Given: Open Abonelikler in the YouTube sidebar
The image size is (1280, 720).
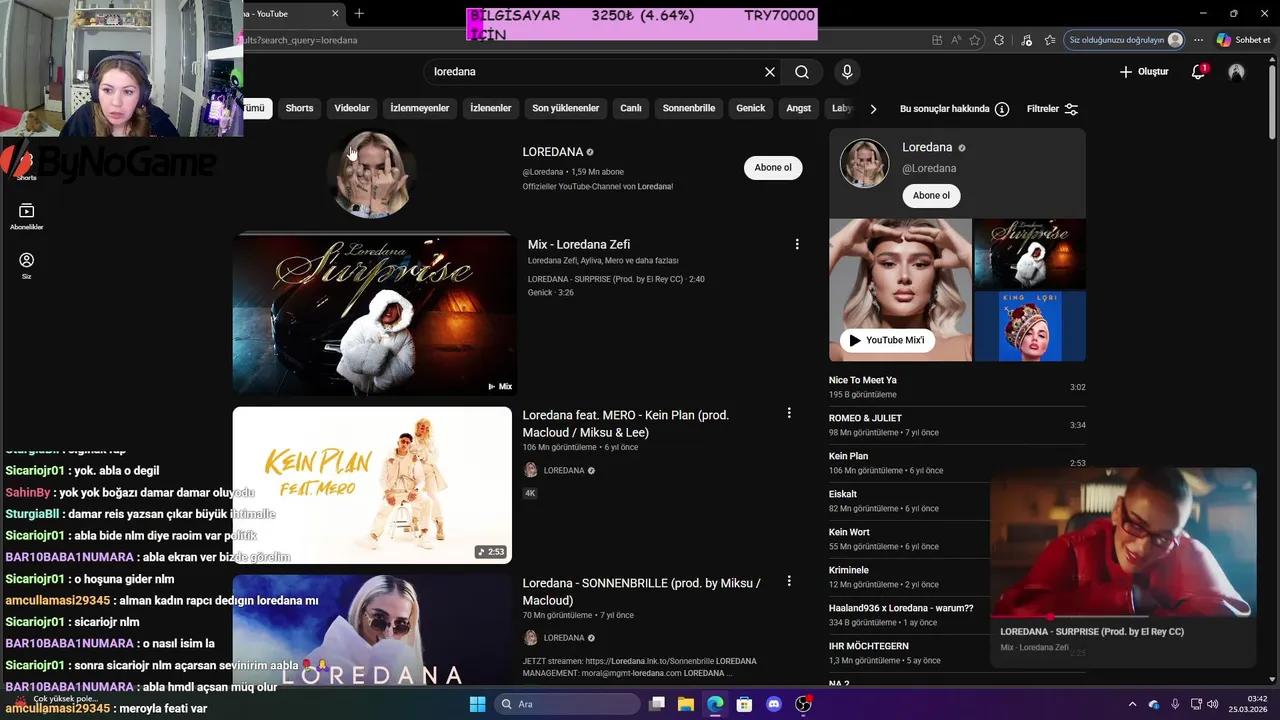Looking at the screenshot, I should 27,216.
